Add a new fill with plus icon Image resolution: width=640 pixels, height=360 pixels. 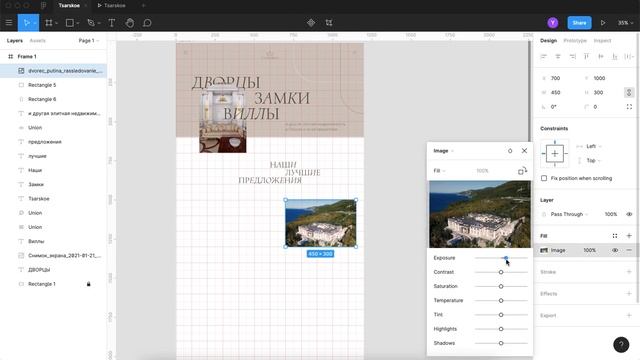[629, 236]
